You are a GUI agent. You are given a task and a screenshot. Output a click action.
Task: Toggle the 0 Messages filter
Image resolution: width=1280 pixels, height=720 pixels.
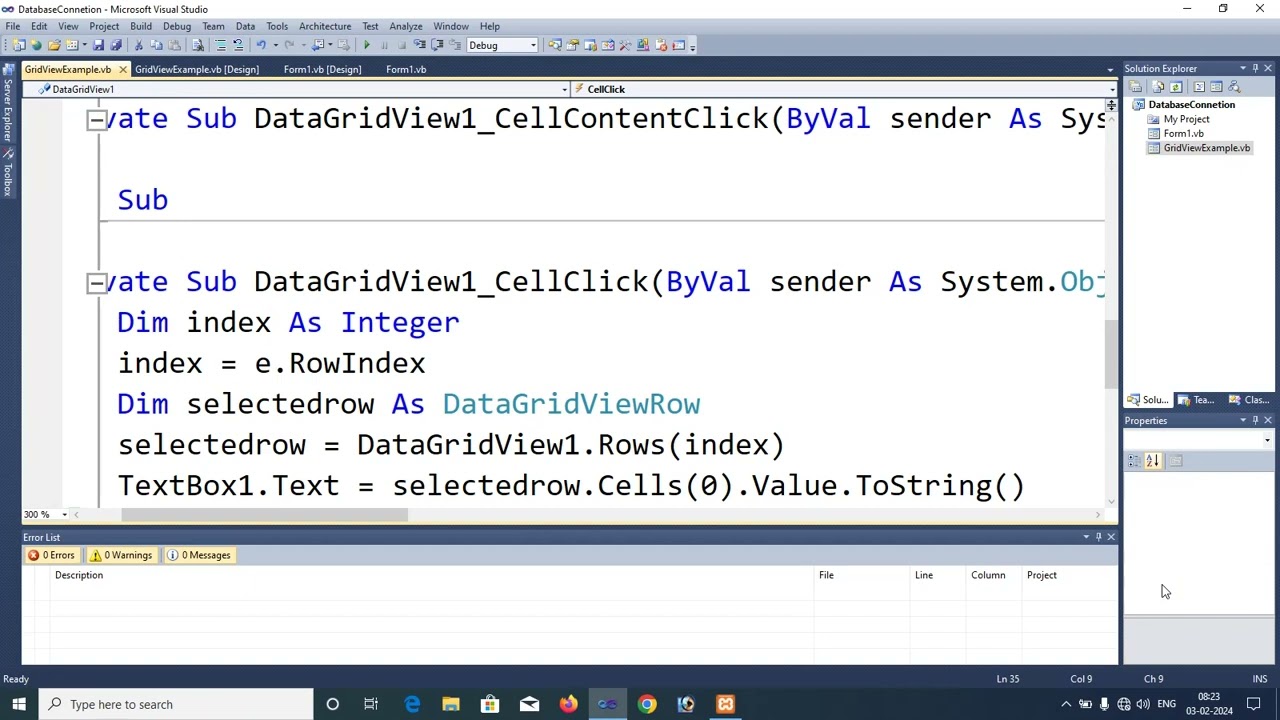point(198,555)
